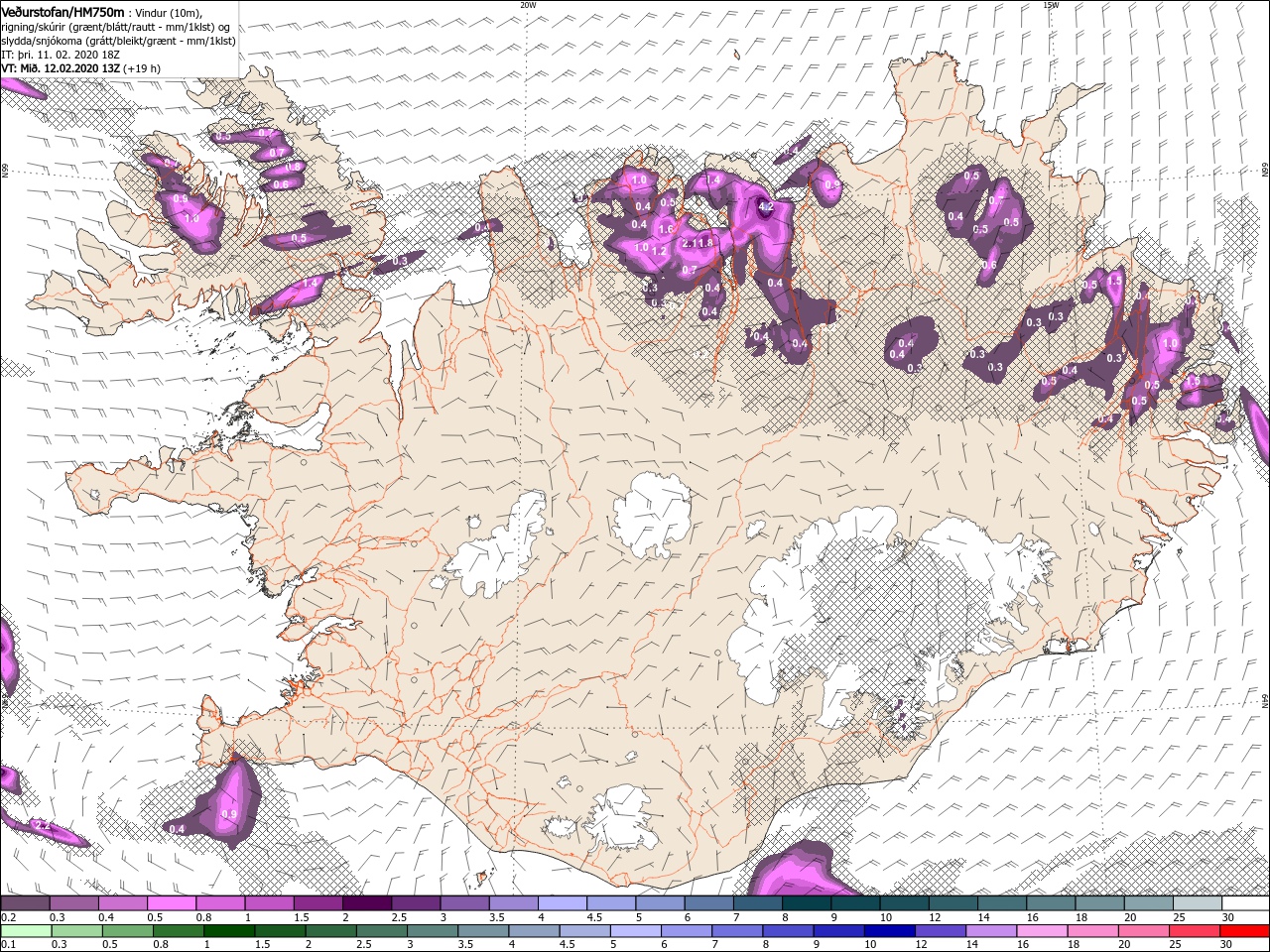Click the lavender swatch starting at 4 on purple scale
This screenshot has width=1270, height=952.
[x=563, y=903]
